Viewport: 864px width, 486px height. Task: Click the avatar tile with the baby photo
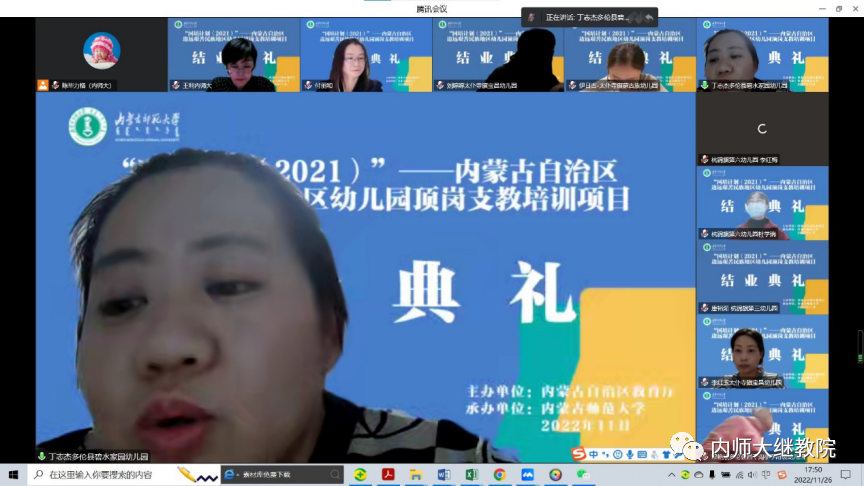(x=102, y=50)
